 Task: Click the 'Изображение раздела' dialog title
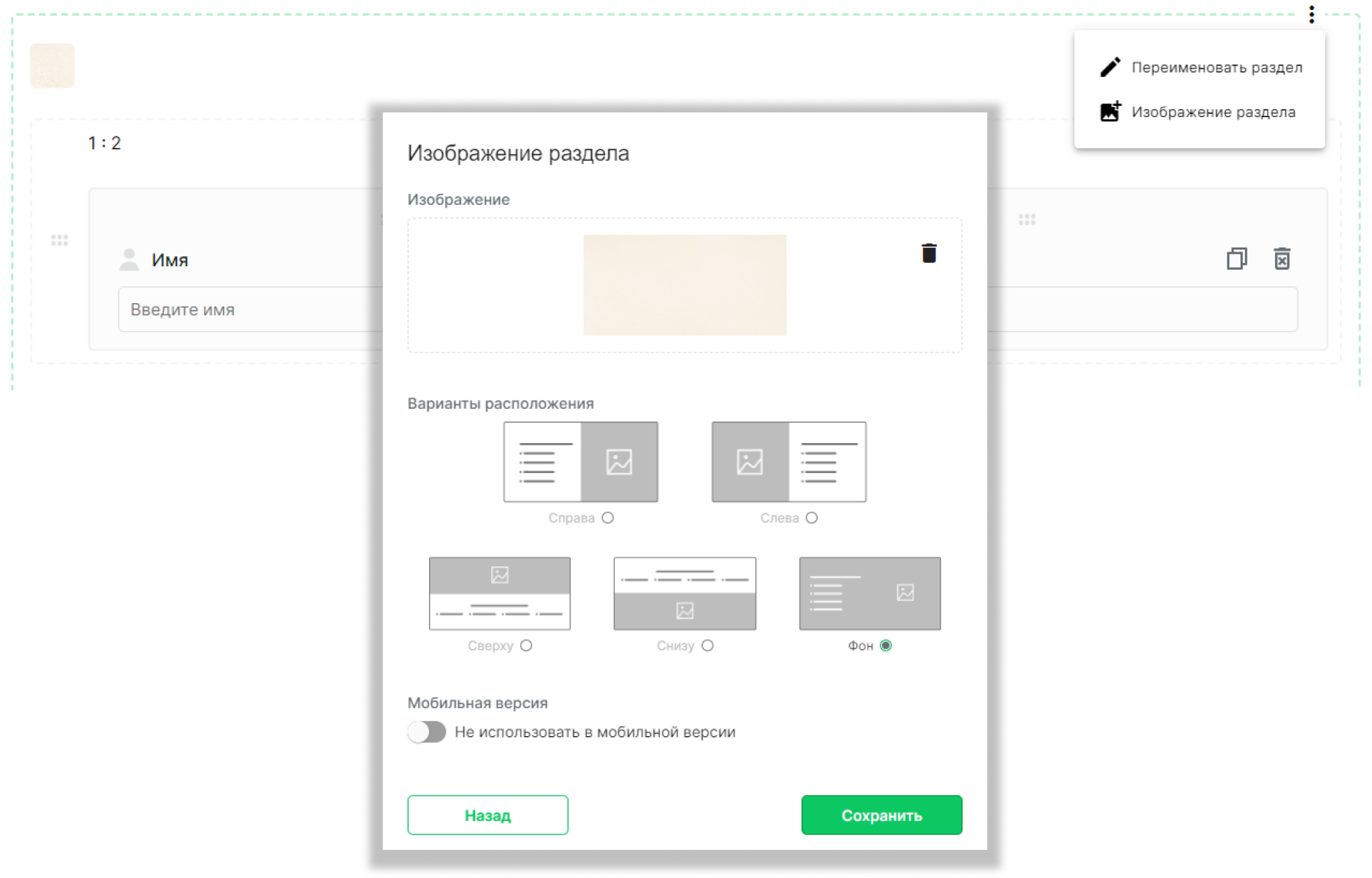pyautogui.click(x=518, y=153)
